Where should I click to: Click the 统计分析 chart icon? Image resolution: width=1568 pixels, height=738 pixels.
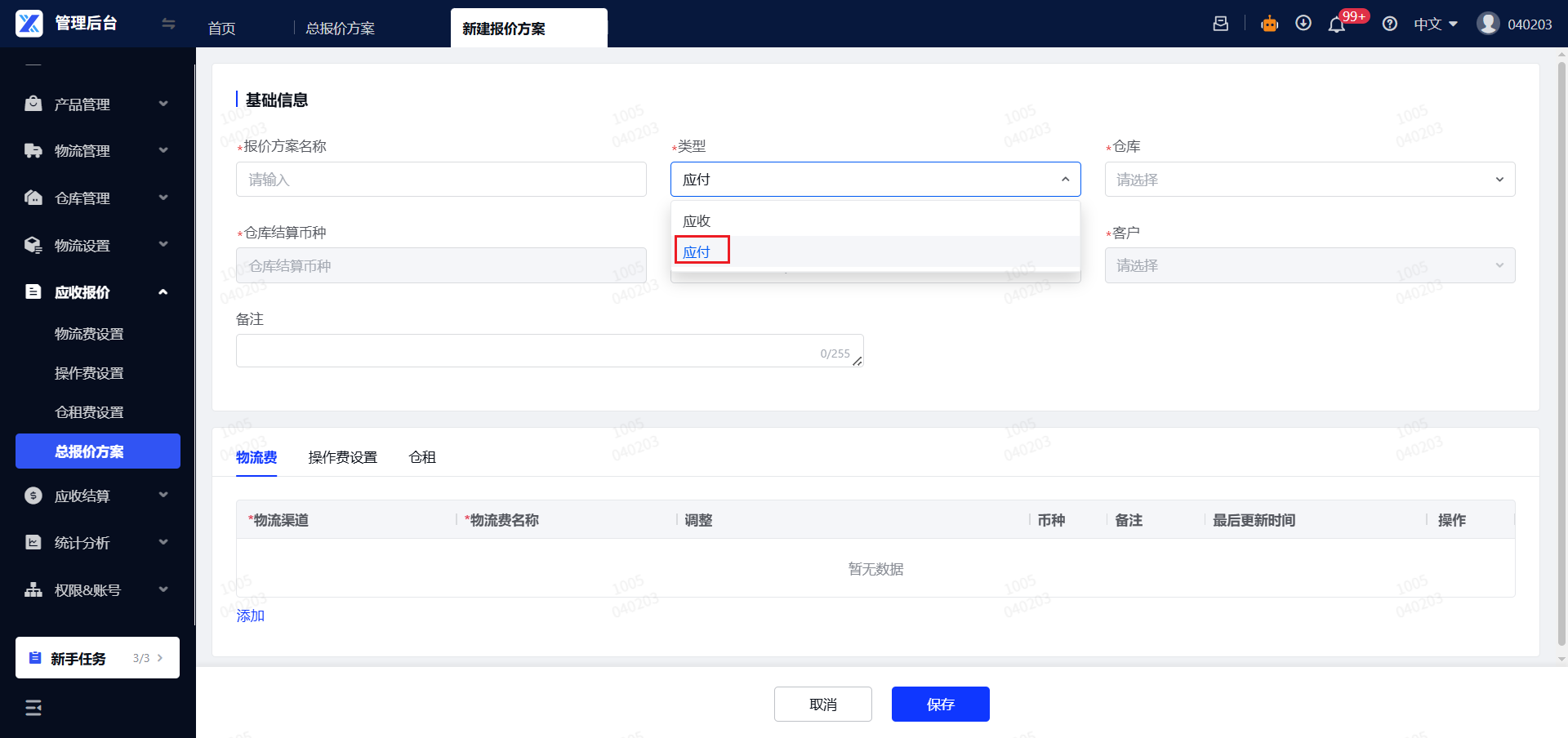click(x=33, y=542)
